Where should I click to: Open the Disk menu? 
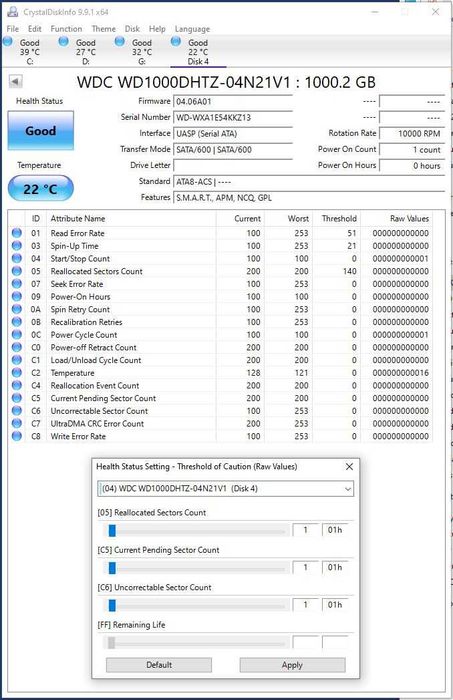click(x=132, y=29)
